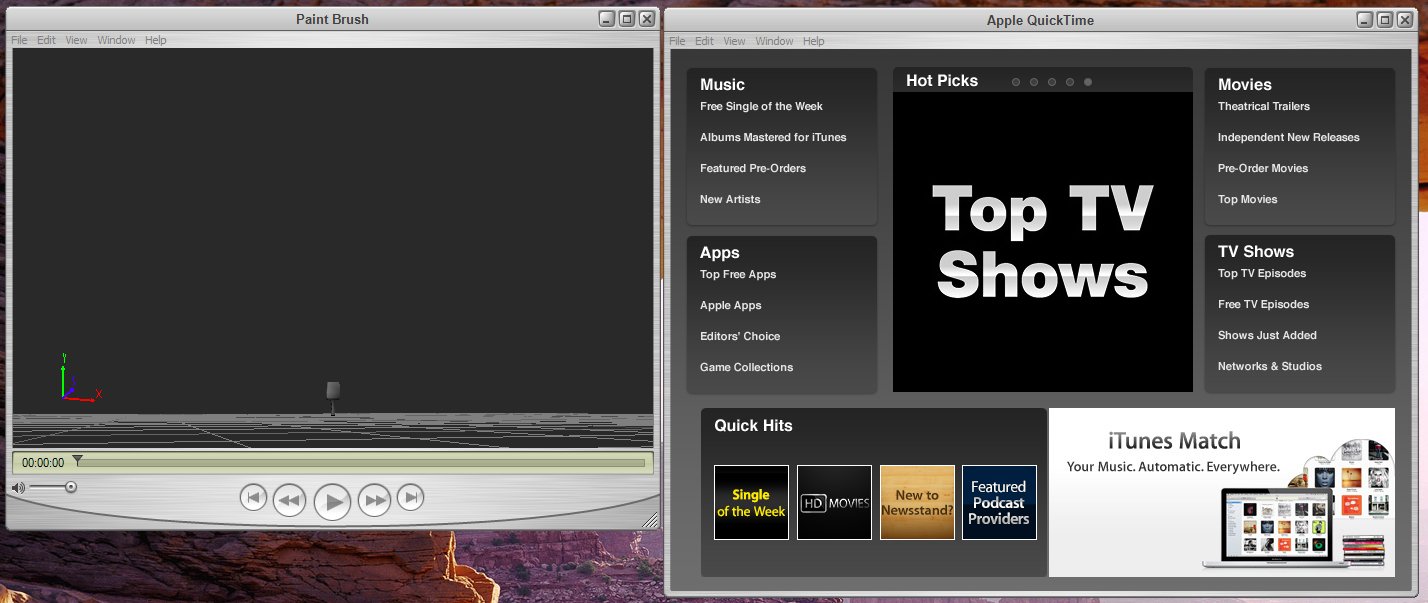Skip to the beginning in Paint Brush
Image resolution: width=1428 pixels, height=603 pixels.
(253, 497)
